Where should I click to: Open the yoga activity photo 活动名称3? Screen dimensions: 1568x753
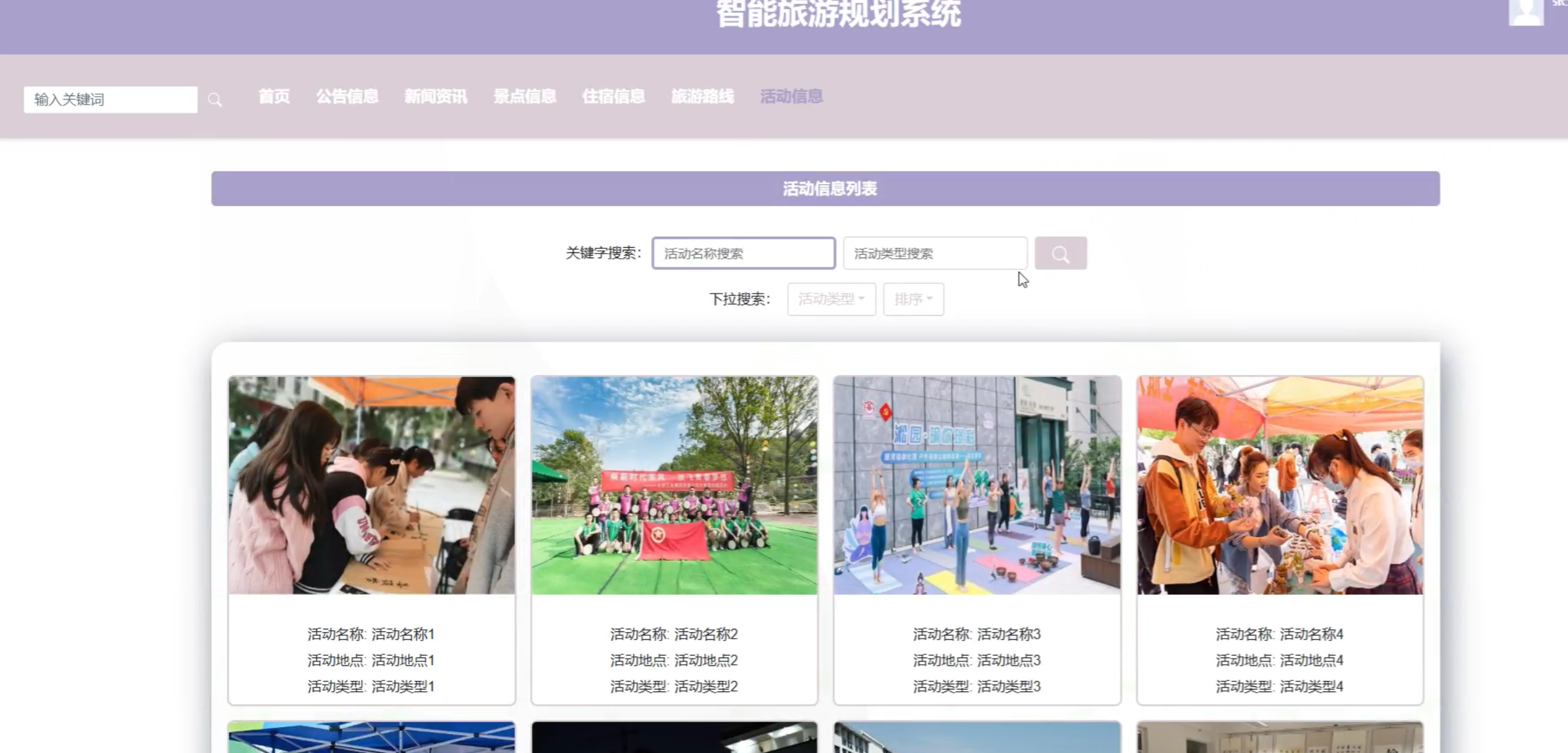[977, 485]
